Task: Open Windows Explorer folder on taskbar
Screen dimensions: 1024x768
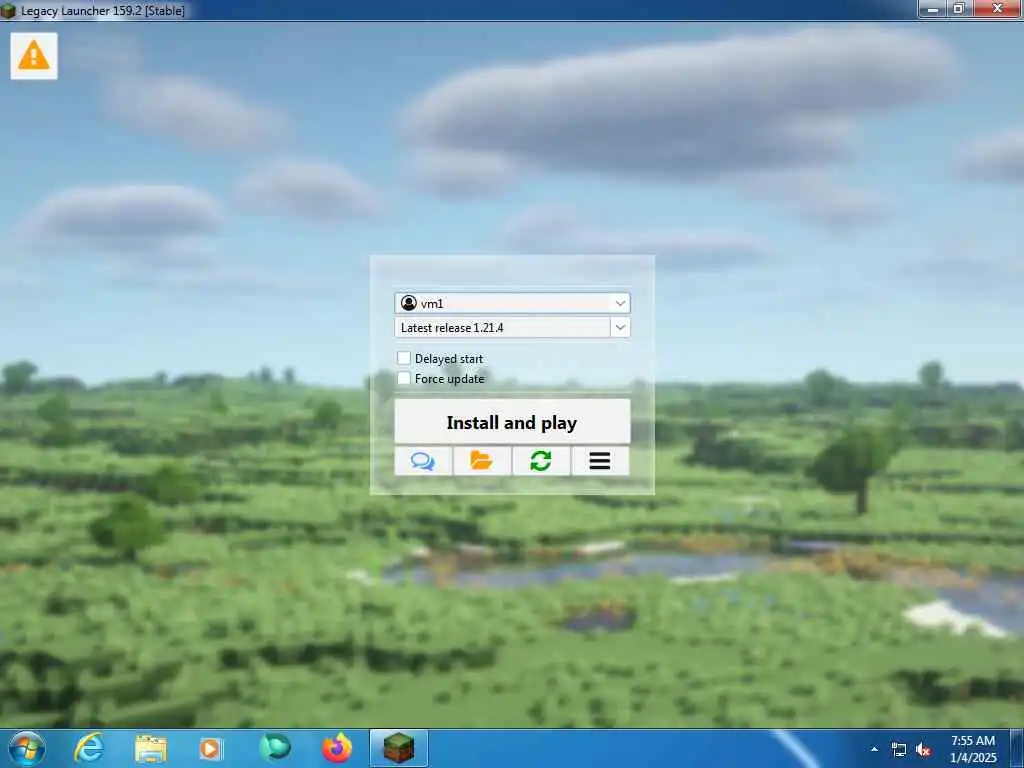Action: tap(151, 748)
